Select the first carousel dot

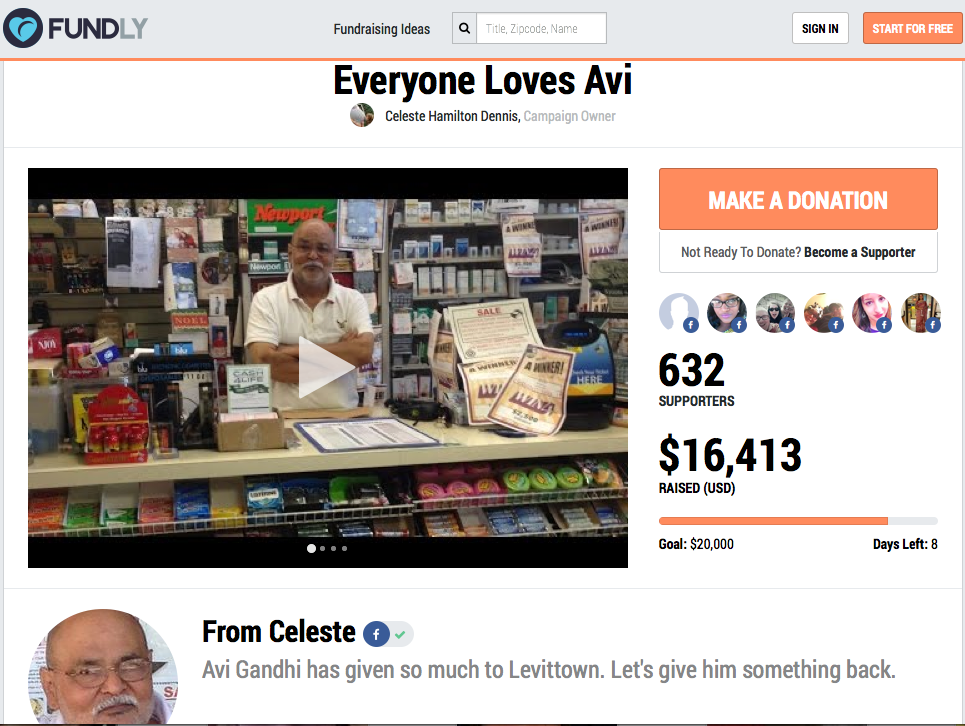(x=311, y=548)
